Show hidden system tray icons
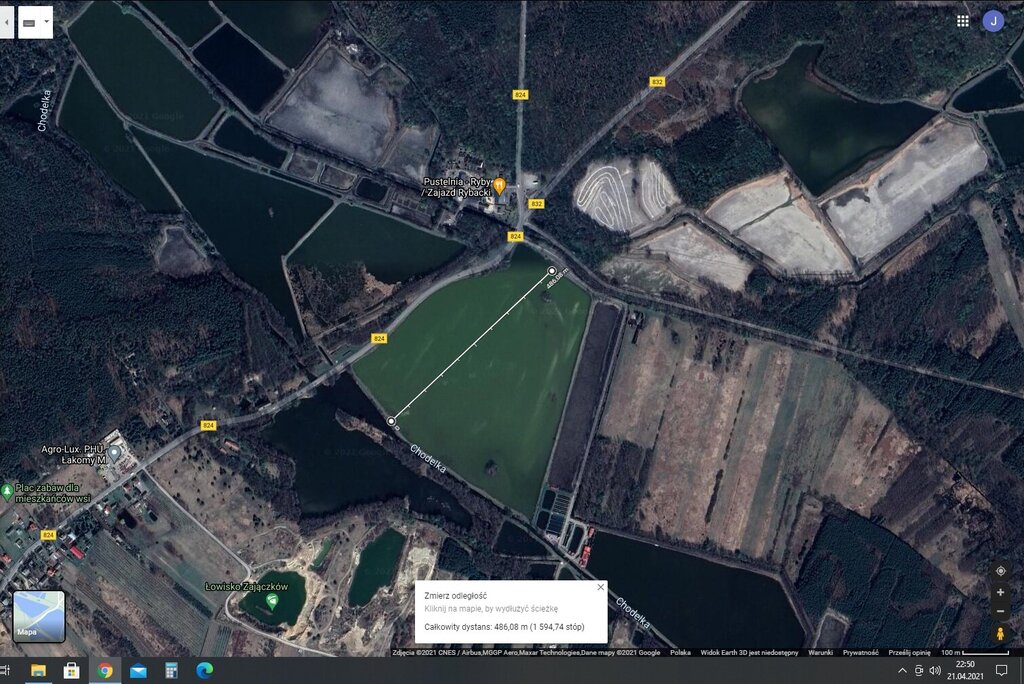The width and height of the screenshot is (1024, 684). tap(902, 670)
